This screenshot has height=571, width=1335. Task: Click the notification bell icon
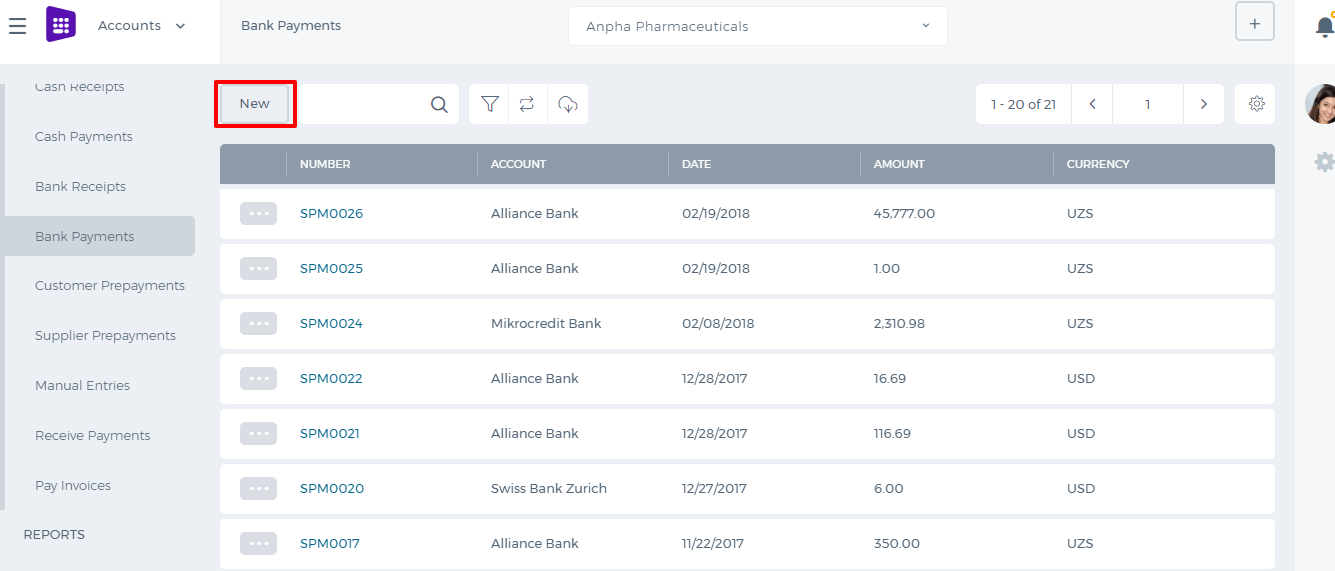[1325, 27]
